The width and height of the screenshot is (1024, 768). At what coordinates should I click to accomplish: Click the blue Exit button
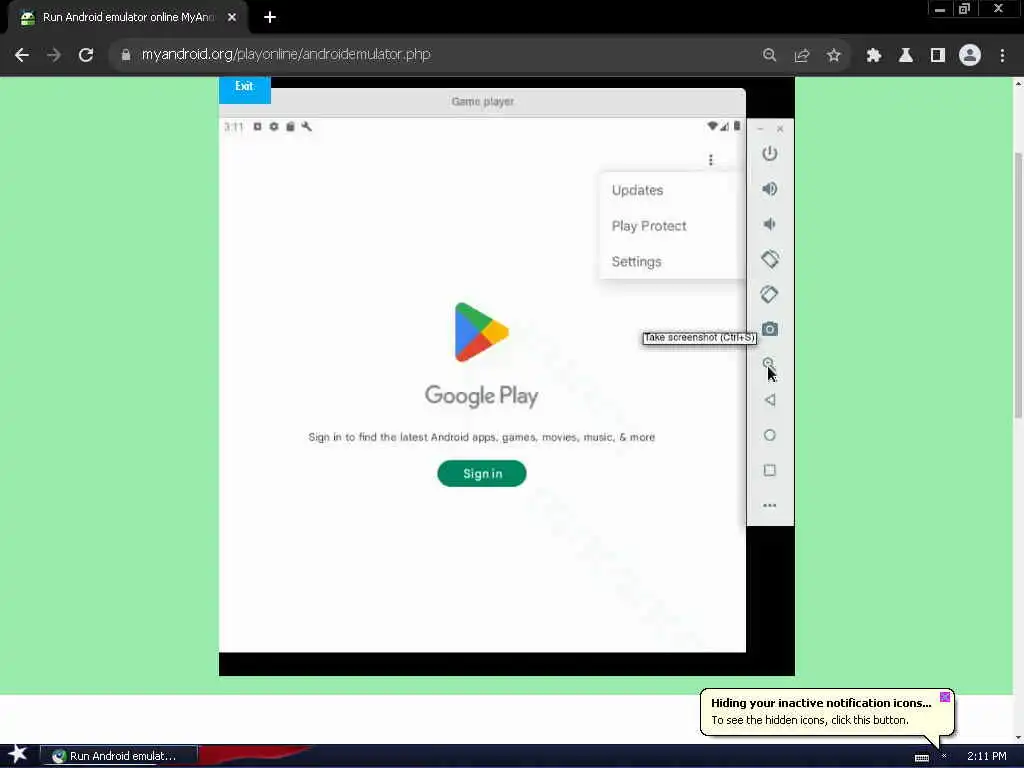point(244,88)
